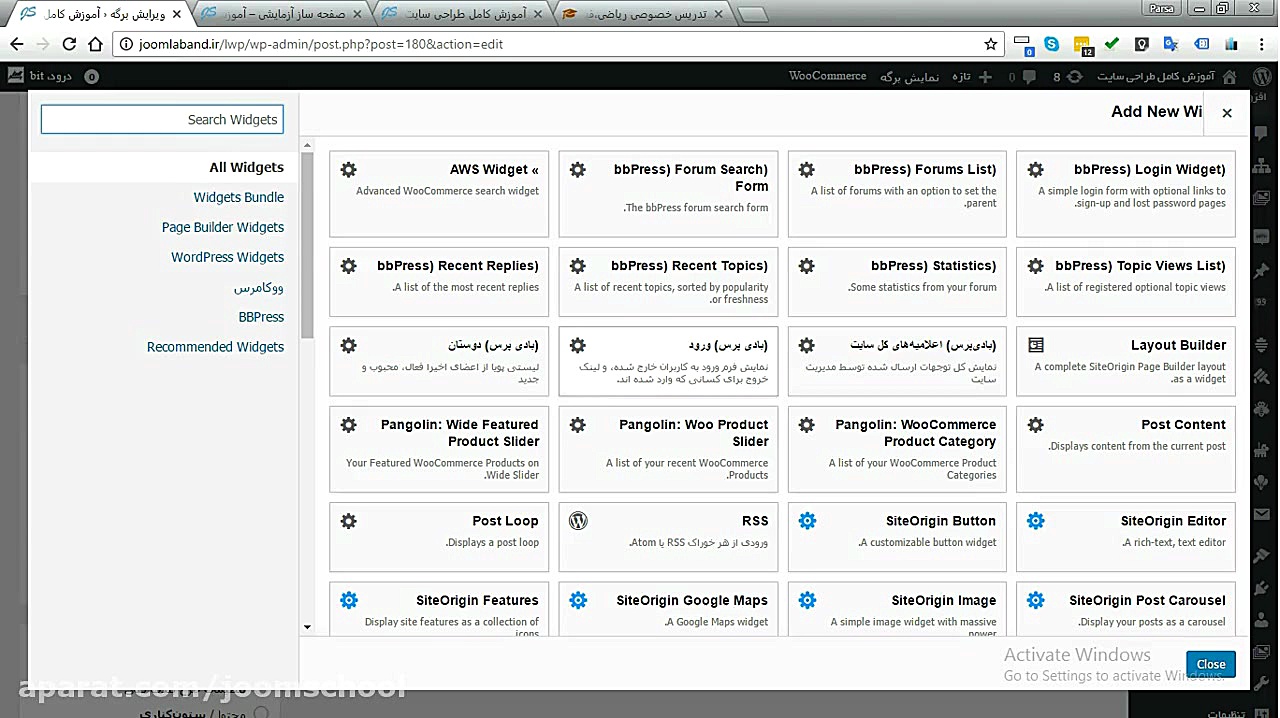Close the Add New Widget dialog with X
The width and height of the screenshot is (1280, 718).
tap(1227, 113)
